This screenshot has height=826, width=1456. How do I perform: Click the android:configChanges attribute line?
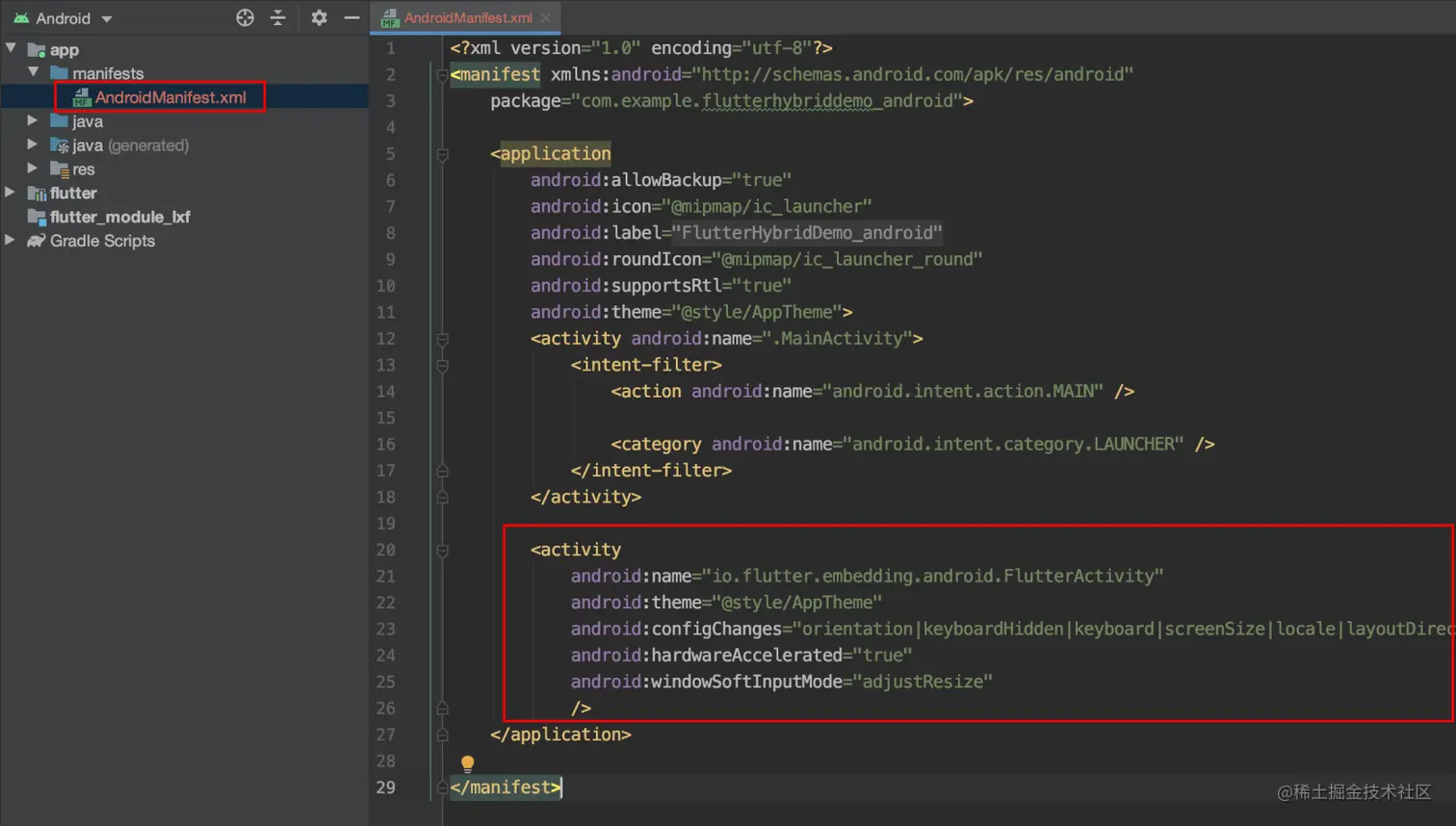pos(1011,630)
